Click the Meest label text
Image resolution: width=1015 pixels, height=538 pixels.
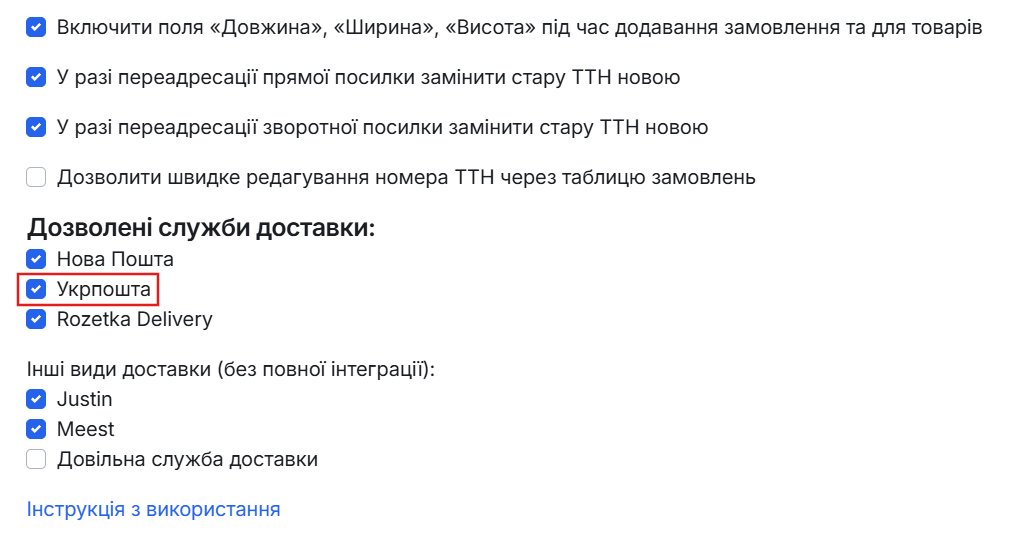pyautogui.click(x=85, y=429)
